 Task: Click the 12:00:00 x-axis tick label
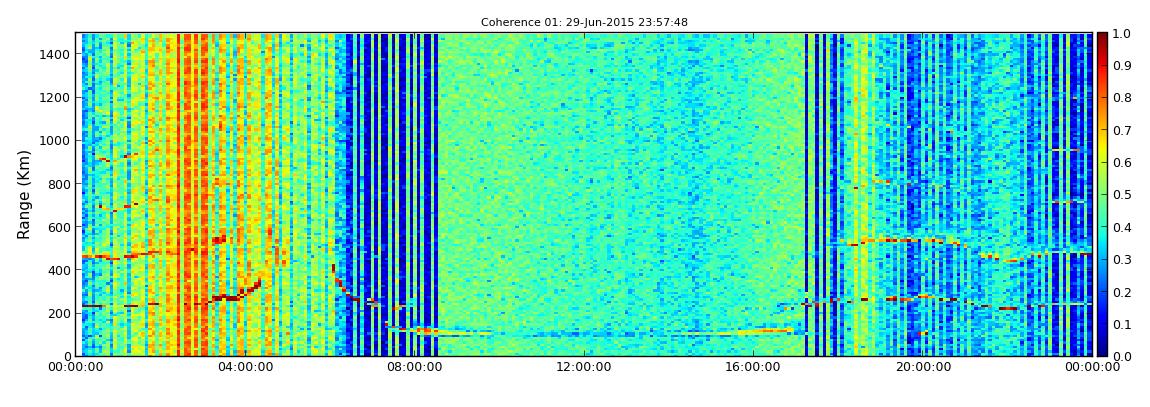click(584, 367)
